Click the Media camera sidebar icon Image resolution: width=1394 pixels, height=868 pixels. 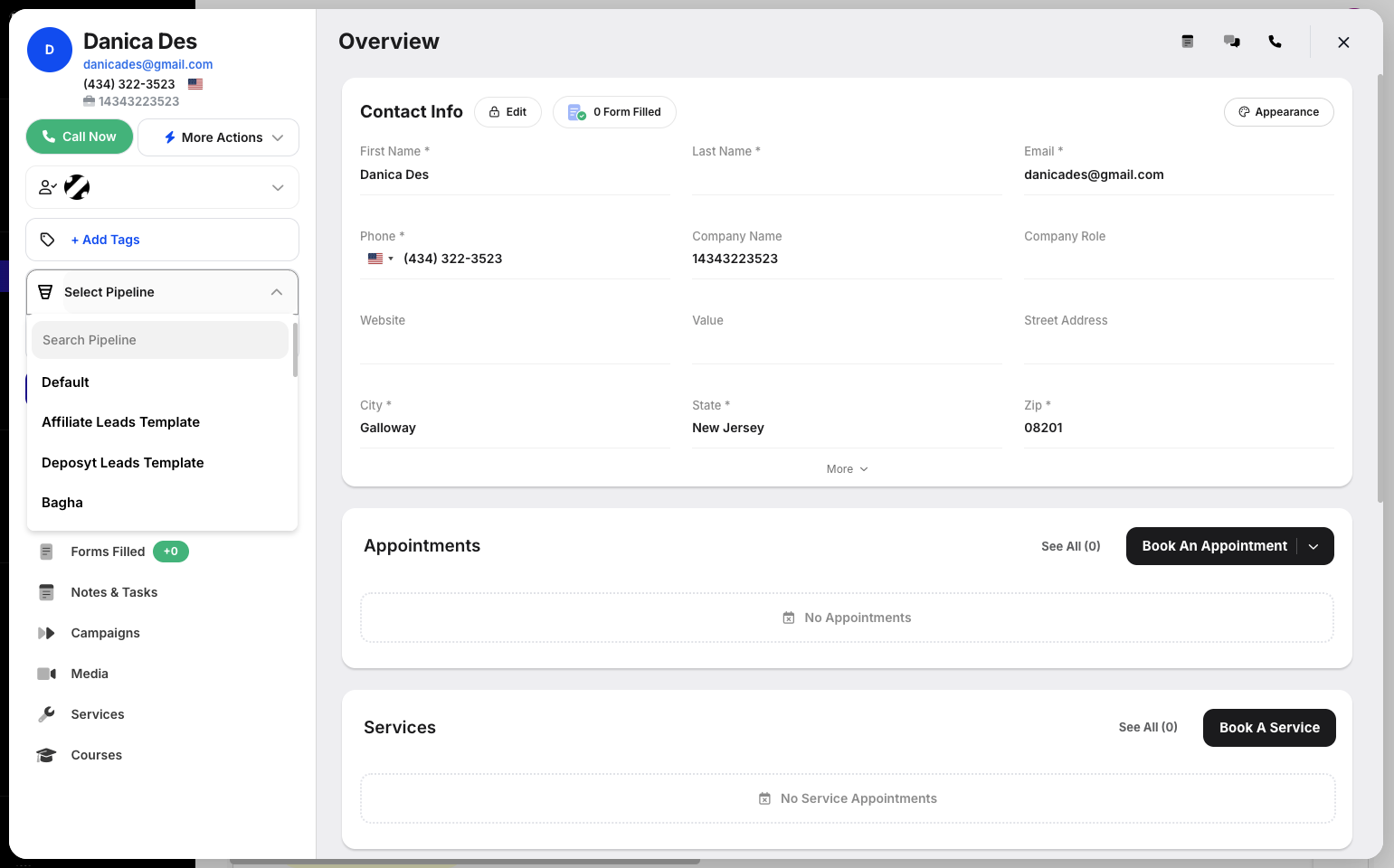click(x=46, y=674)
